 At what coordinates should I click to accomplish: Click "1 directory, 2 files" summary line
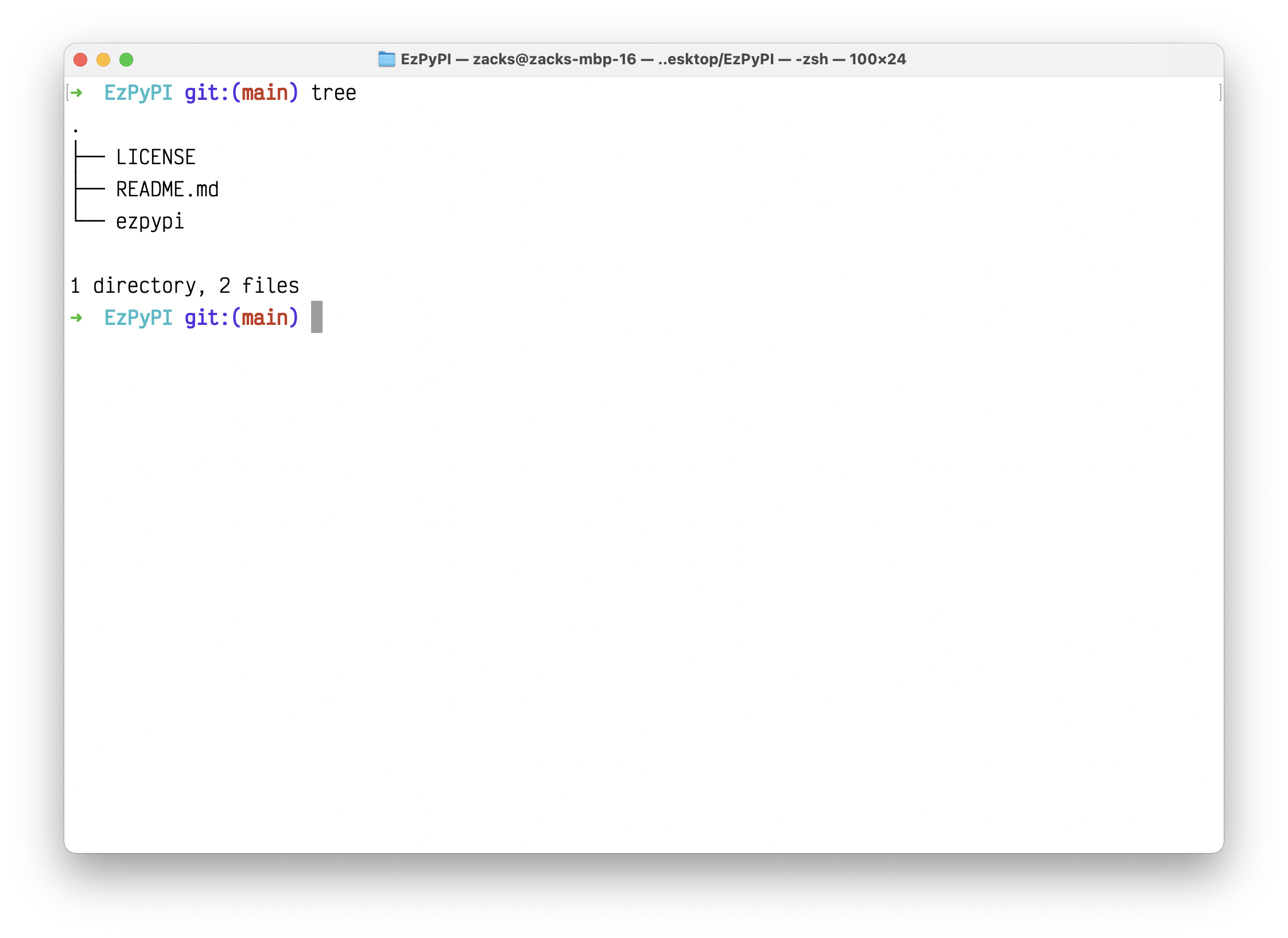click(184, 285)
